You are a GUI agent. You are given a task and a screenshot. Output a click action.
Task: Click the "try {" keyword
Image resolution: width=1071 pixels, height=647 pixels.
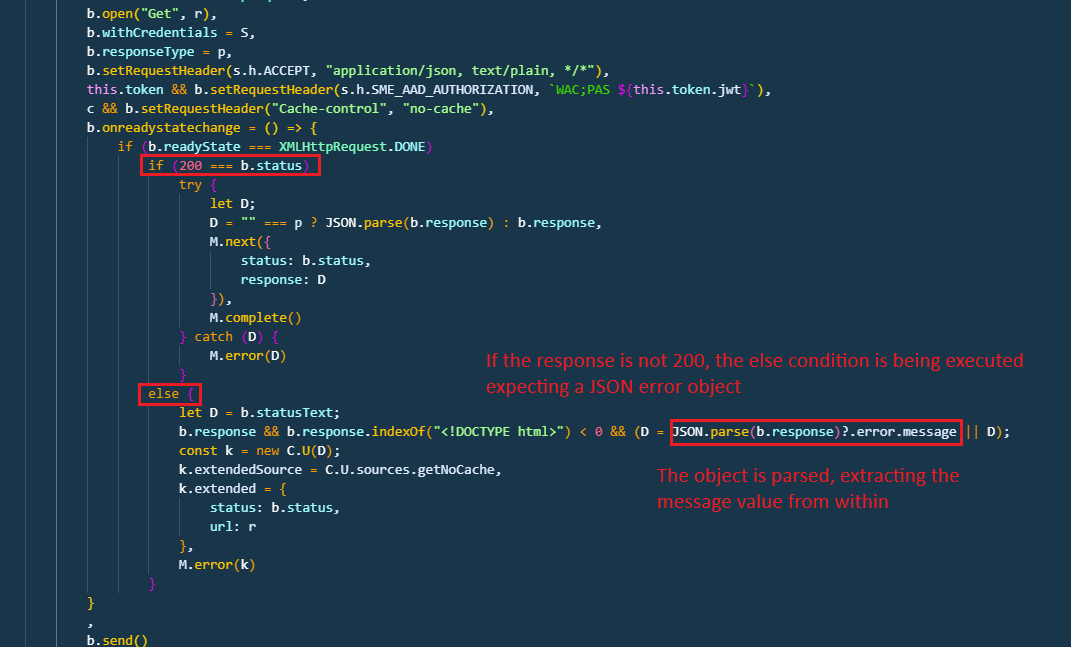coord(190,185)
